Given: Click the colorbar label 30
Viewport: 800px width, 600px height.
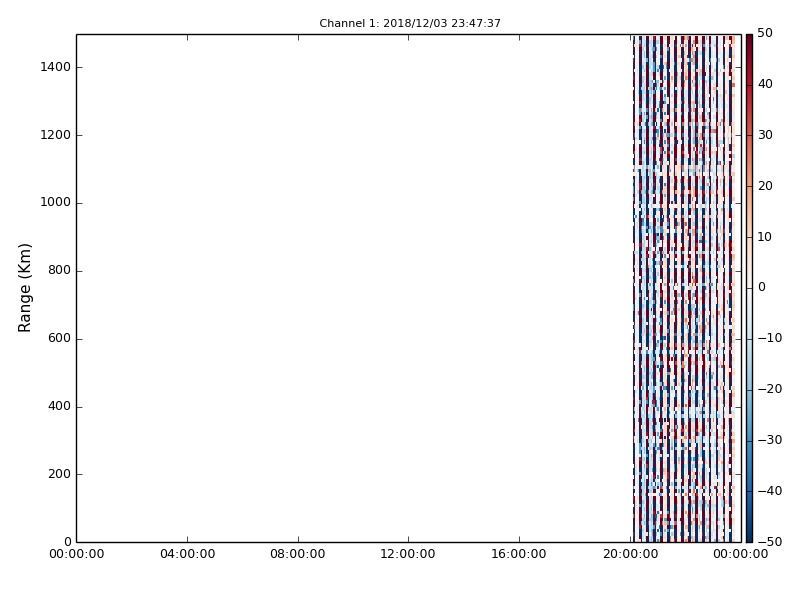Looking at the screenshot, I should [765, 135].
